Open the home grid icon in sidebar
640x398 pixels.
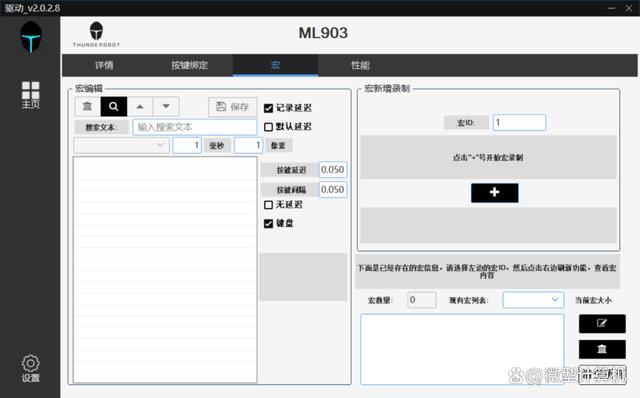pyautogui.click(x=31, y=95)
